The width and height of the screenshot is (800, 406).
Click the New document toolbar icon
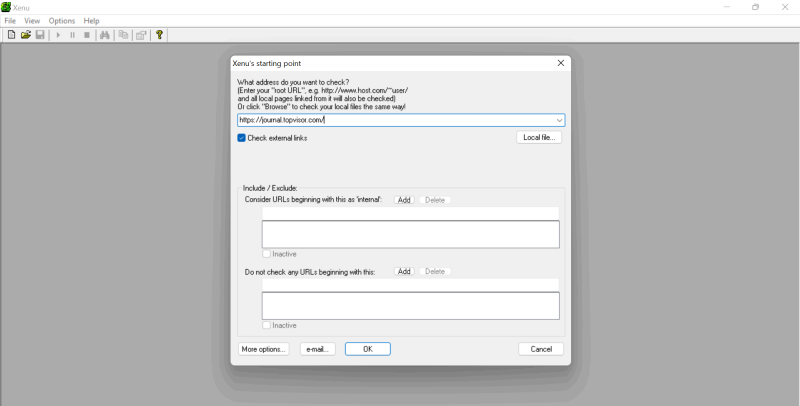[x=11, y=35]
